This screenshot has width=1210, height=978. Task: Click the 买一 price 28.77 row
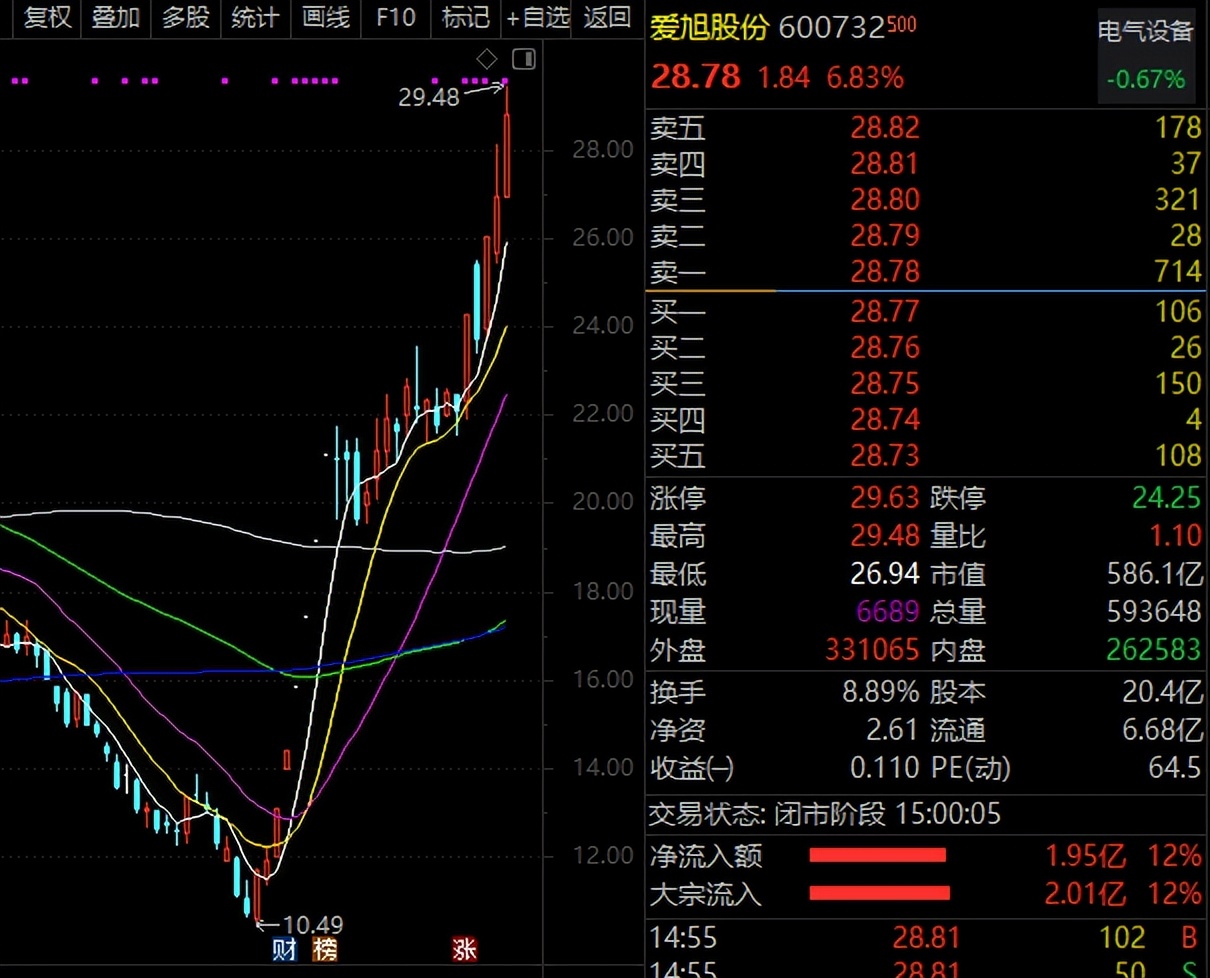point(885,312)
